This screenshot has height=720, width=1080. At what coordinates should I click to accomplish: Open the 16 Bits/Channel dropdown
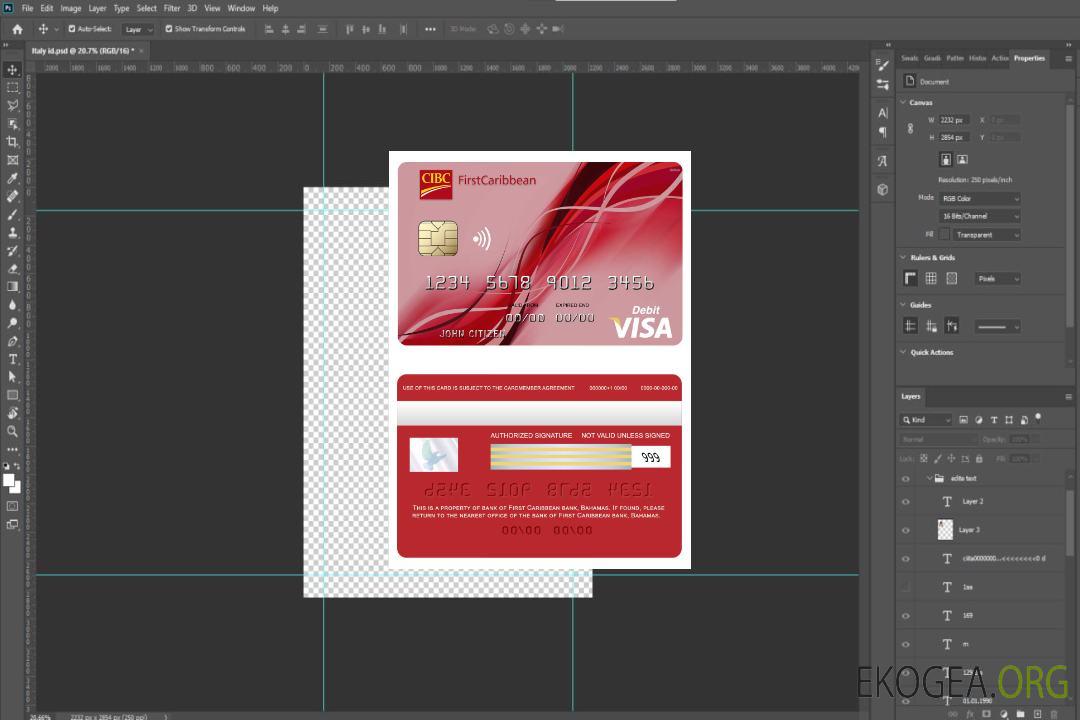coord(979,216)
